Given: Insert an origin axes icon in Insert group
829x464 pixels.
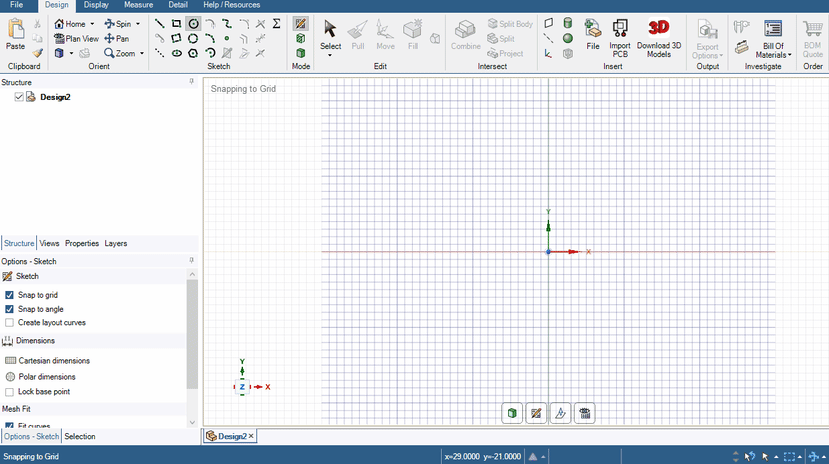Looking at the screenshot, I should tap(548, 53).
